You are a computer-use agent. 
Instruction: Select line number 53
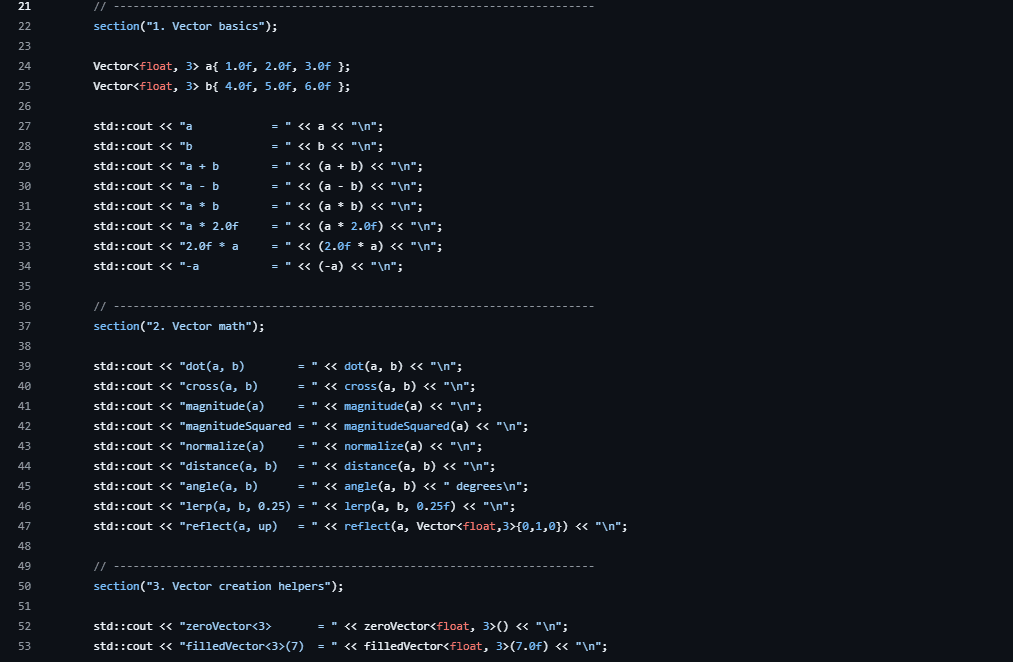25,646
